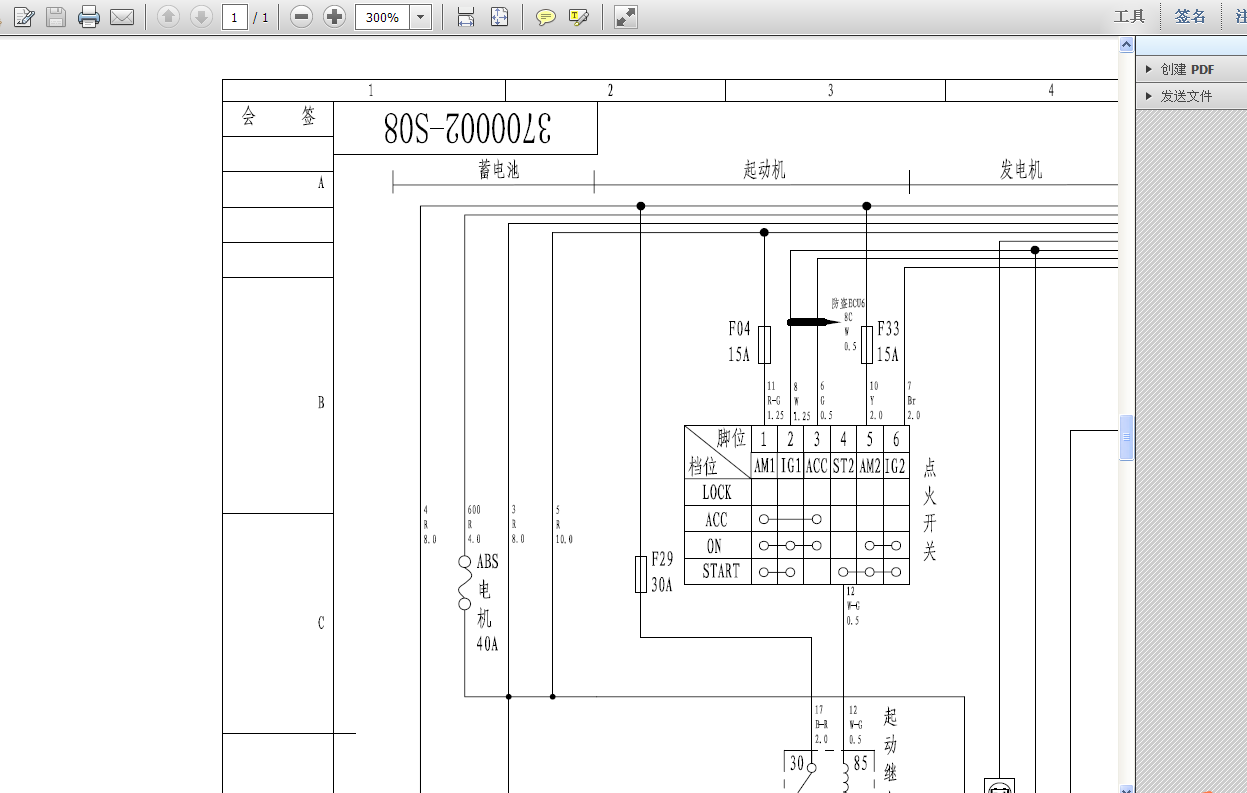This screenshot has height=793, width=1247.
Task: Zoom in using the plus button
Action: click(x=335, y=17)
